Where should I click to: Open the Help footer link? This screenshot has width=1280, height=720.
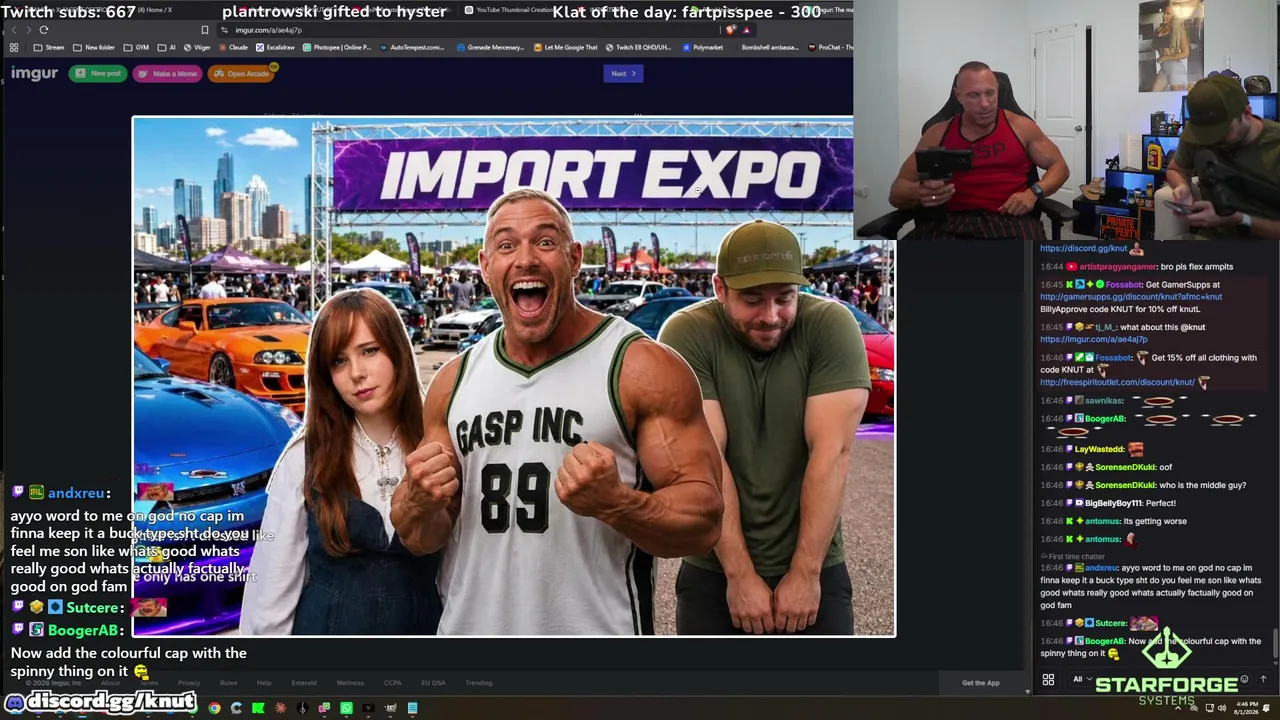point(264,683)
